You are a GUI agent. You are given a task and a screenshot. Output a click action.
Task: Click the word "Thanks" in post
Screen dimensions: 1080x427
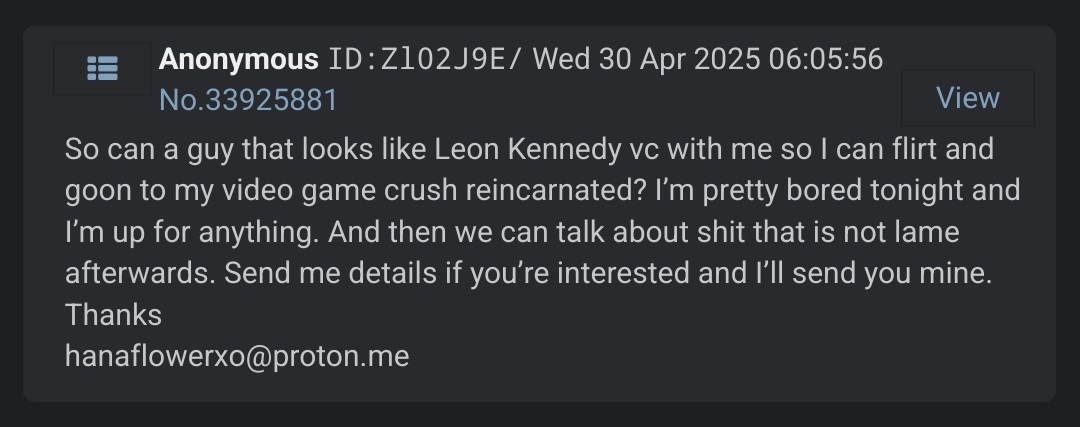click(x=113, y=315)
